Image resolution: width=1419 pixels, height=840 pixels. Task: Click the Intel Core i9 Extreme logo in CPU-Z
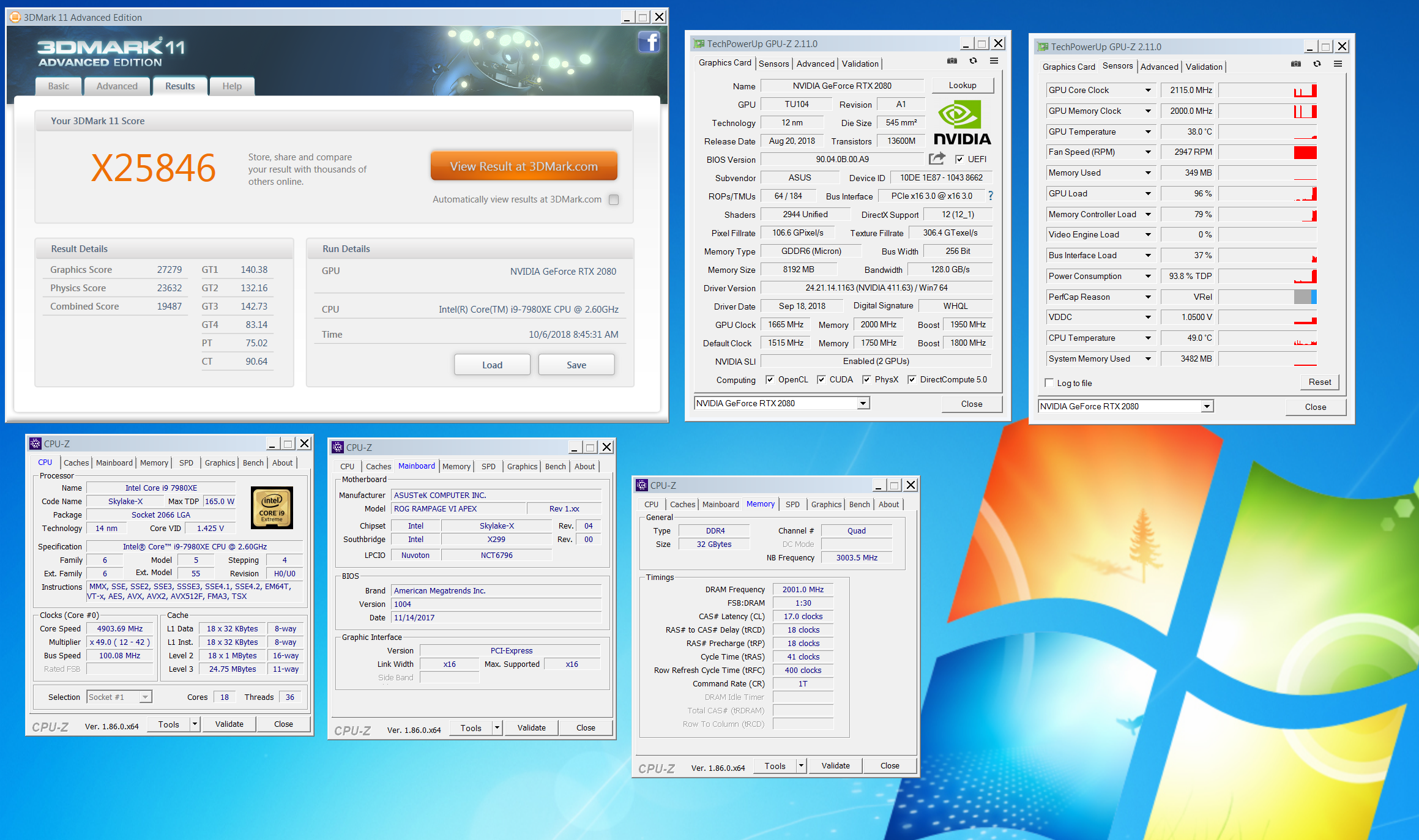point(272,508)
